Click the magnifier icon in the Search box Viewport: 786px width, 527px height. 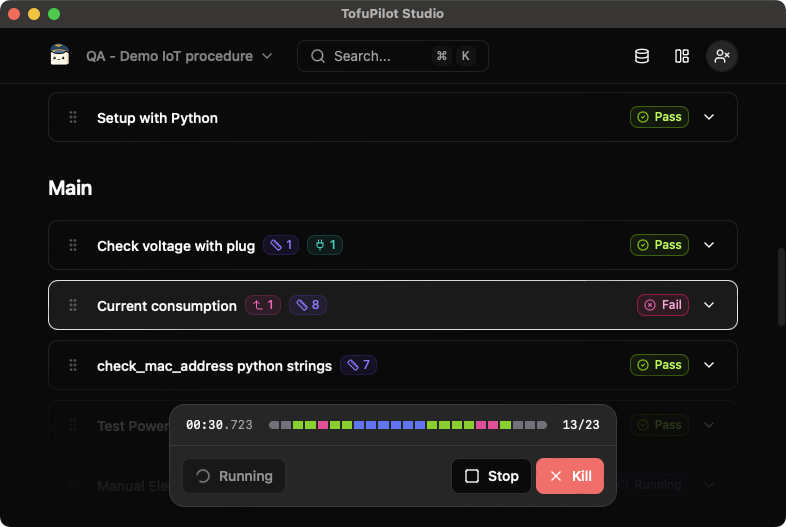(318, 56)
